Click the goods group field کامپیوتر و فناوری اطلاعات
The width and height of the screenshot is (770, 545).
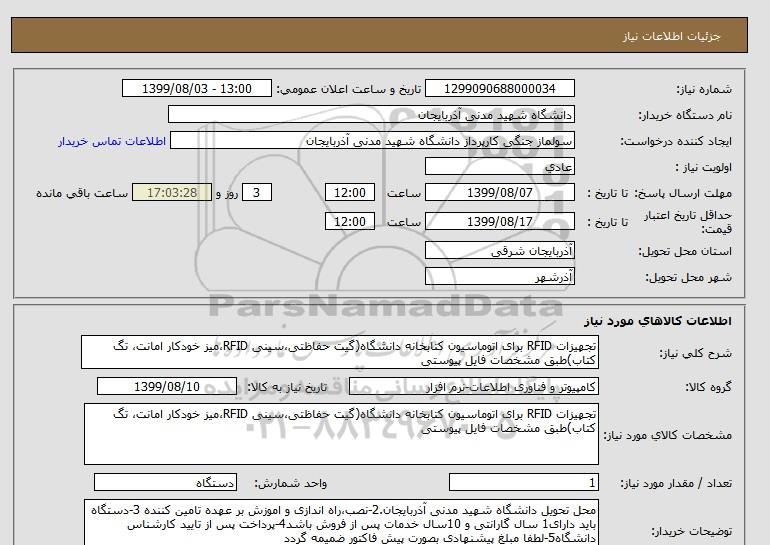[x=473, y=386]
